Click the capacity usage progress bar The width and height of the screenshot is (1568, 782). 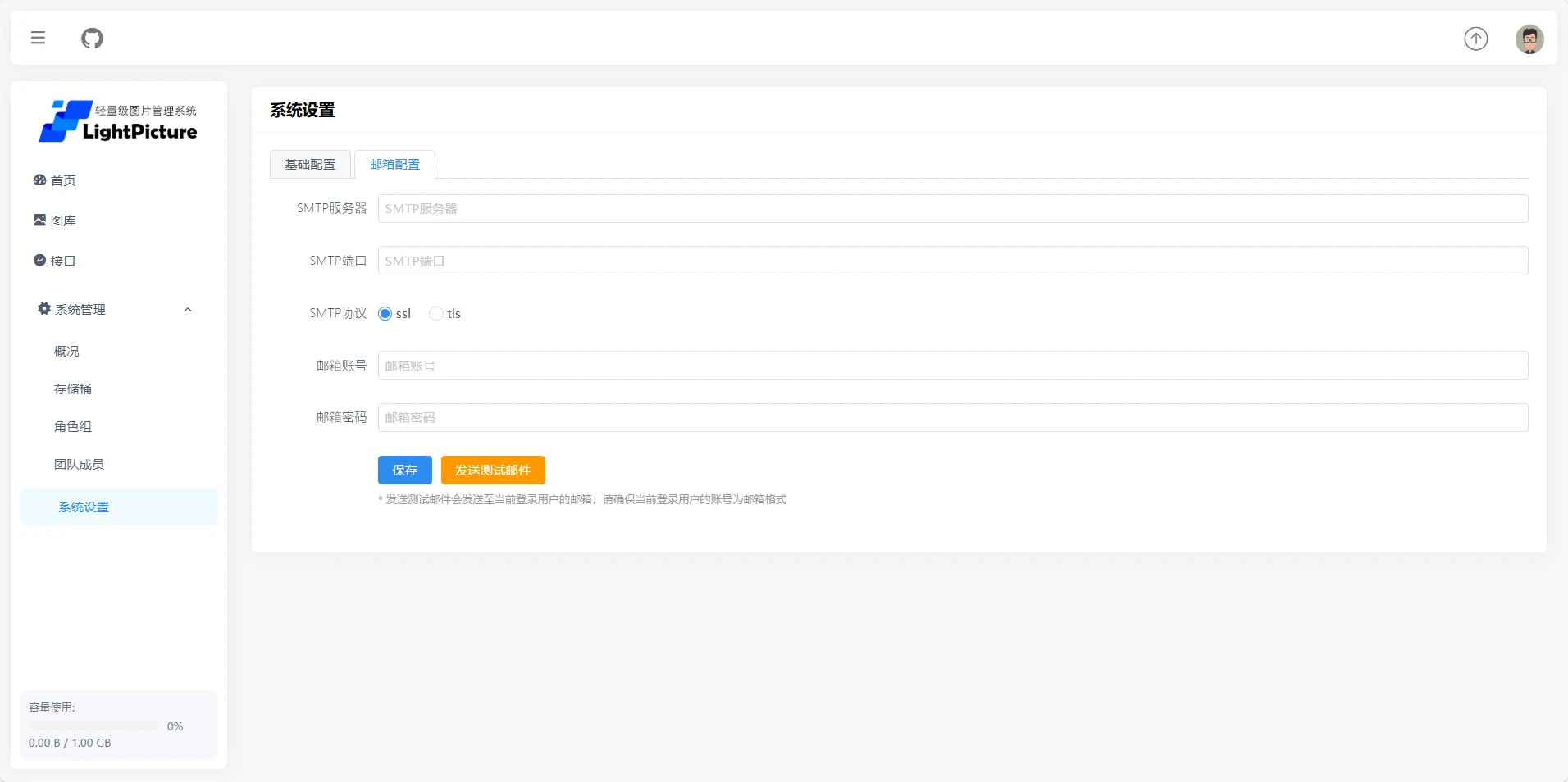pyautogui.click(x=93, y=725)
